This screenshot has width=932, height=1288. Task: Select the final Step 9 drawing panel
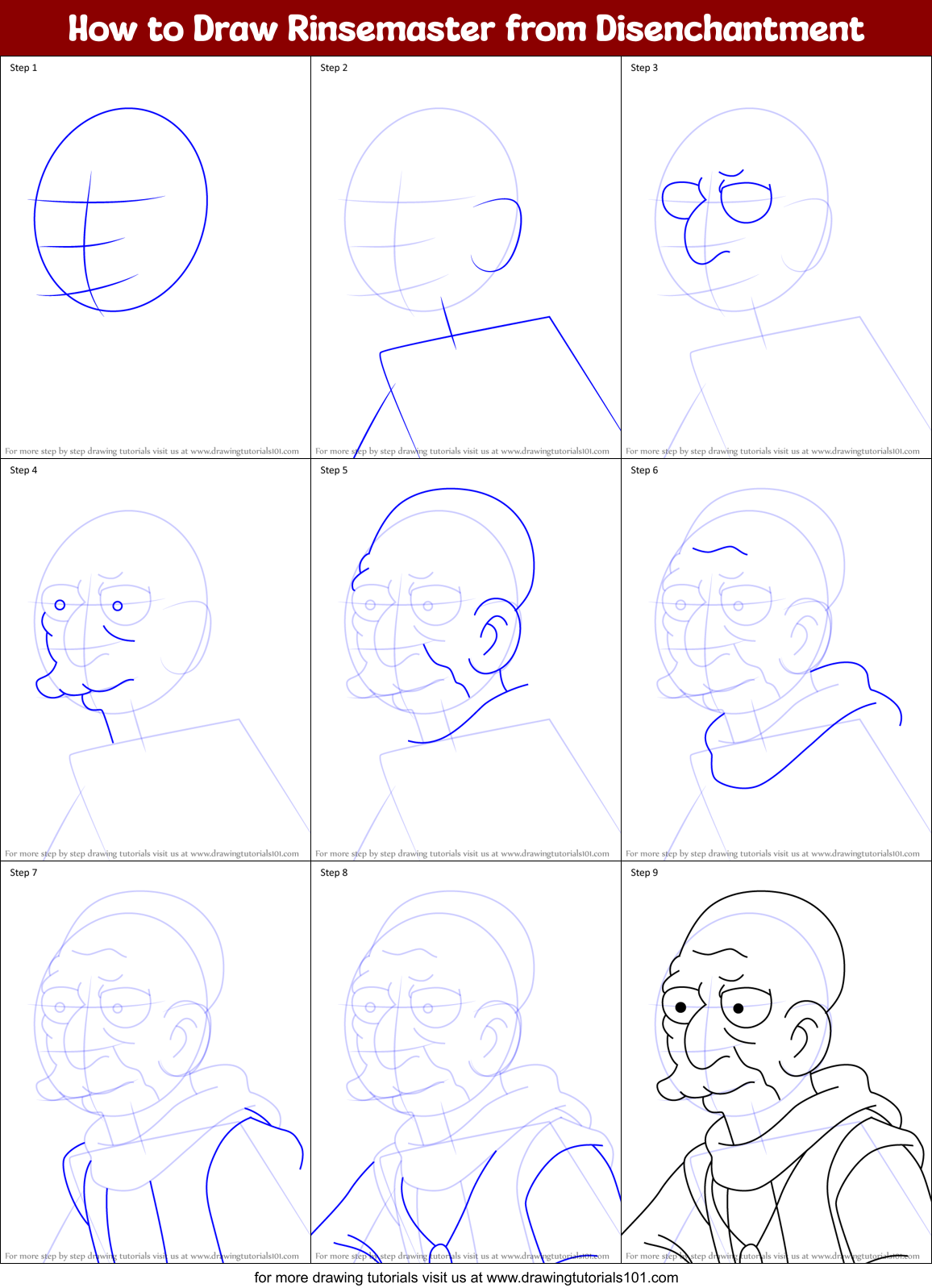coord(776,1062)
